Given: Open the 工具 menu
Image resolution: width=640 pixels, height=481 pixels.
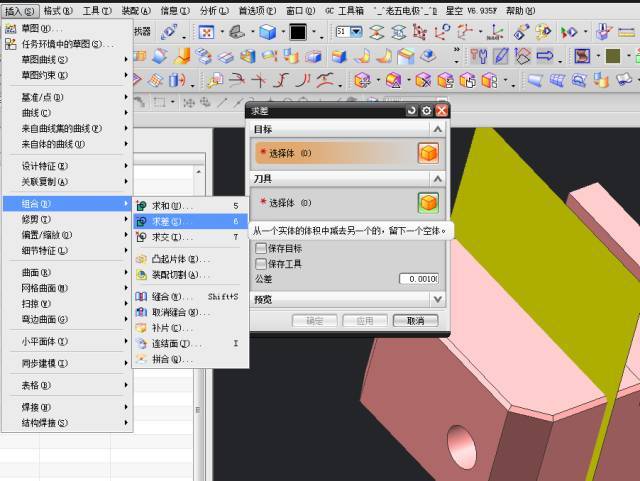Looking at the screenshot, I should tap(97, 11).
